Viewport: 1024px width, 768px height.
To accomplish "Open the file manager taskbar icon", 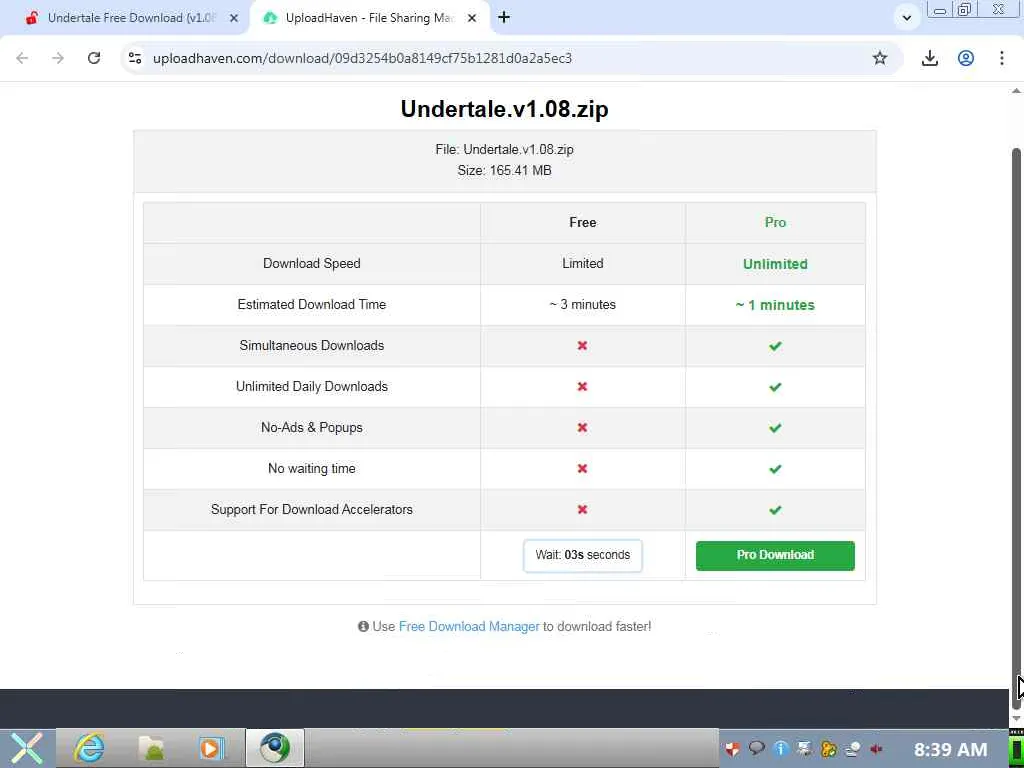I will (x=152, y=748).
